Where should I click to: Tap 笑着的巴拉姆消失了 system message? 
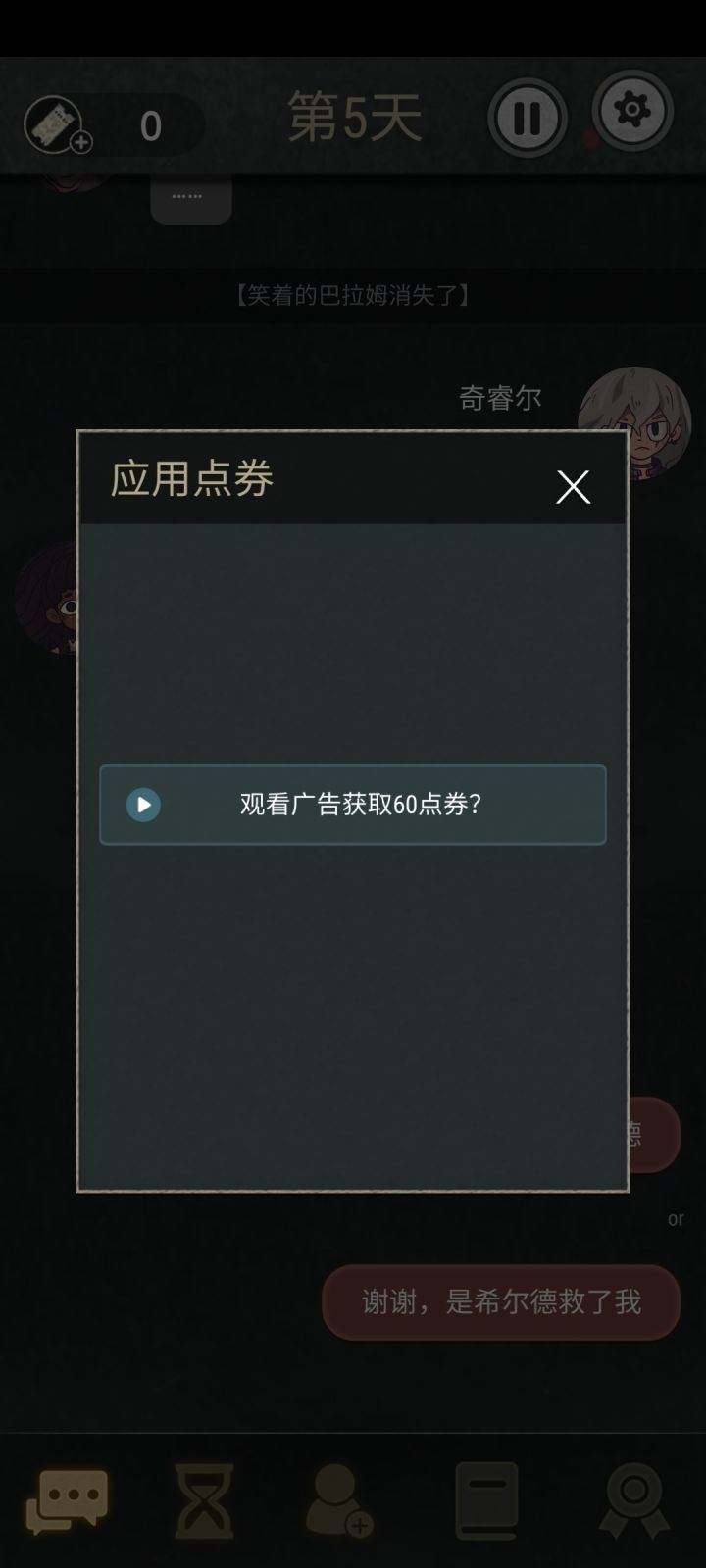click(x=353, y=295)
